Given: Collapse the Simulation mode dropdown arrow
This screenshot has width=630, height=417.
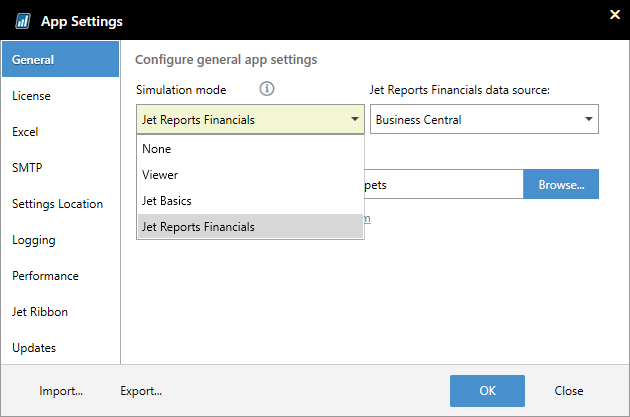Looking at the screenshot, I should (354, 119).
